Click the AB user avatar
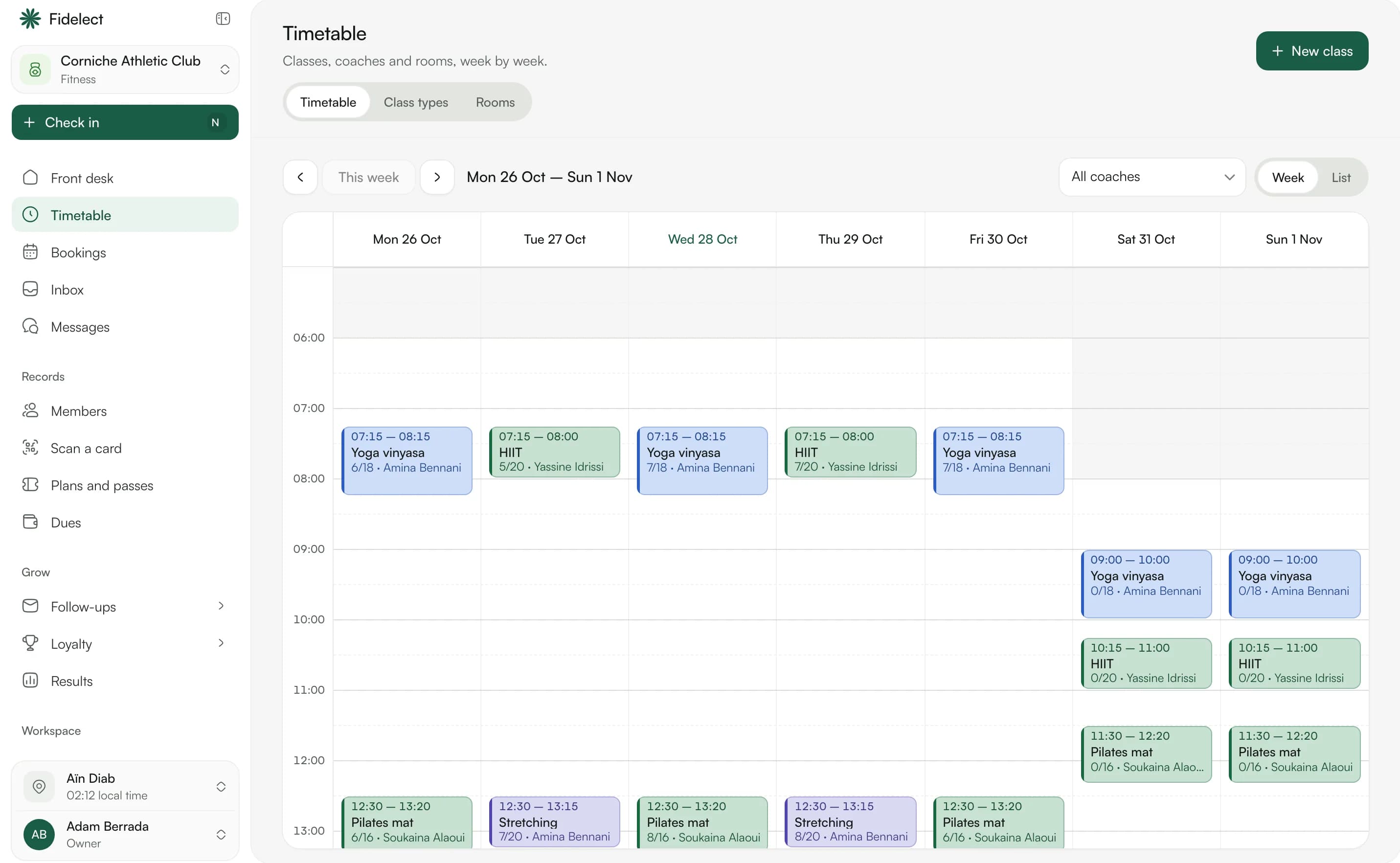This screenshot has height=863, width=1400. [x=39, y=835]
